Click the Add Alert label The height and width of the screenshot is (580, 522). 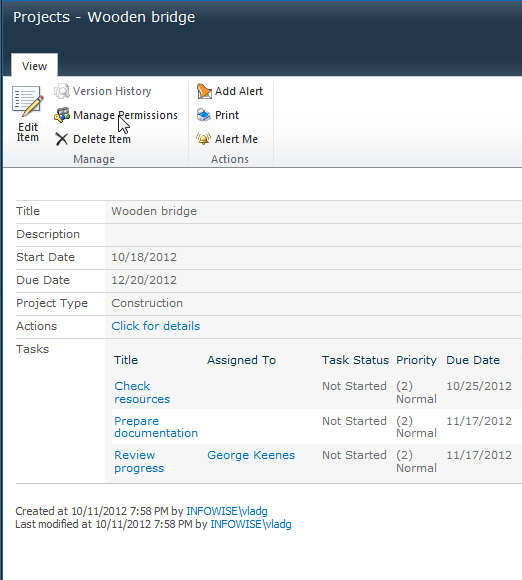pos(239,91)
